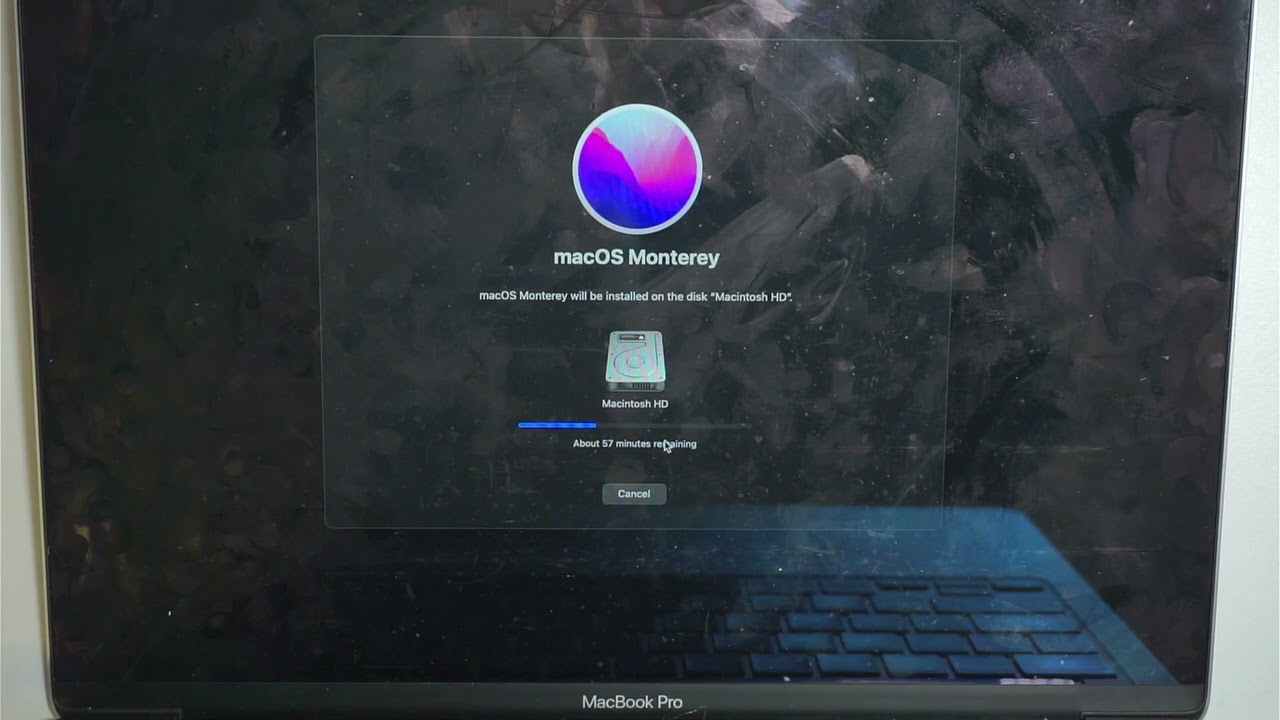The width and height of the screenshot is (1280, 720).
Task: Click the macOS Monterey logo icon
Action: 637,169
